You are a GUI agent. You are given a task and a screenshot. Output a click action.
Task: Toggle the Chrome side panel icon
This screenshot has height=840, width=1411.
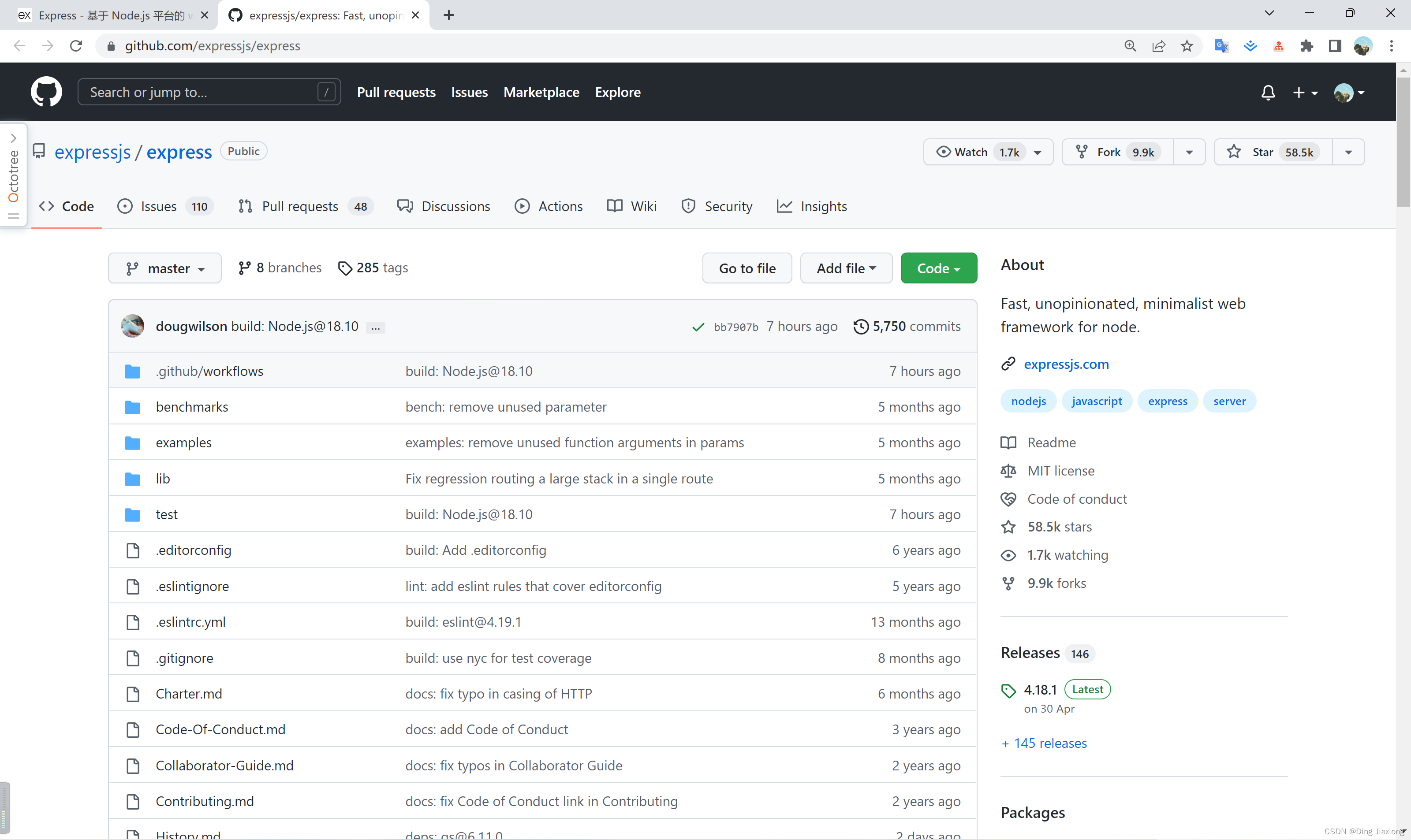click(x=1335, y=46)
